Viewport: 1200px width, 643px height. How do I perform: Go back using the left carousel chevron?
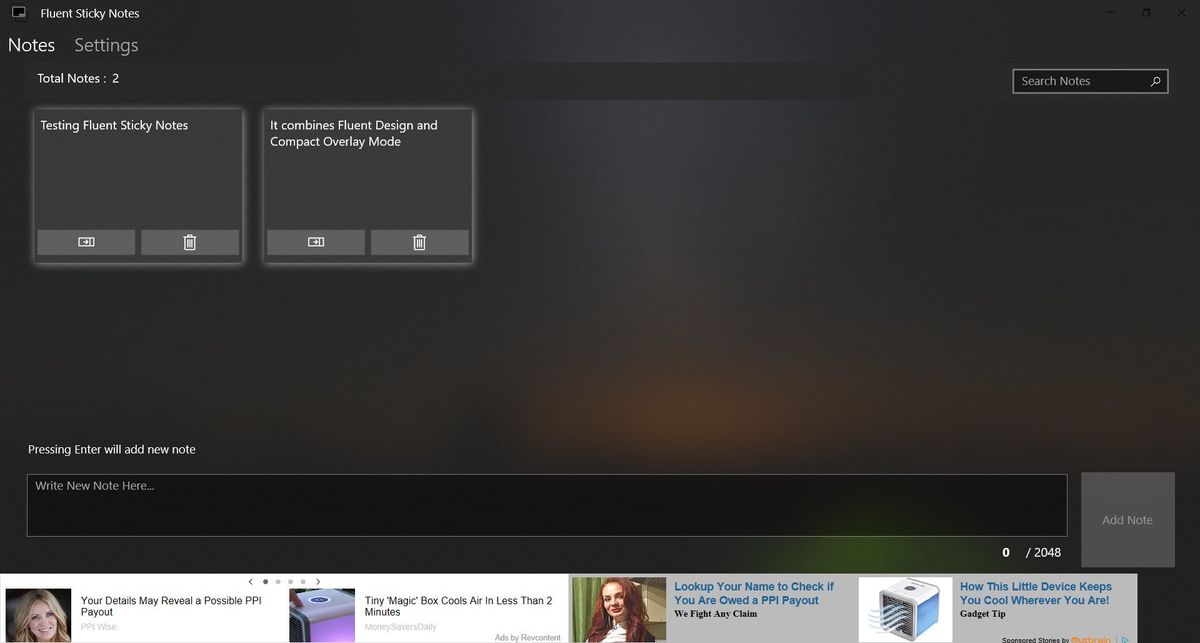[250, 581]
